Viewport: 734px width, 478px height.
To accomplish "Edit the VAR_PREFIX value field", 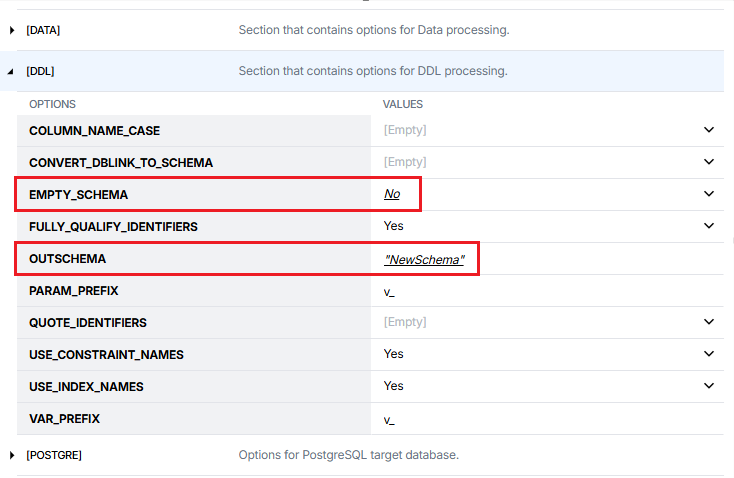I will (540, 419).
